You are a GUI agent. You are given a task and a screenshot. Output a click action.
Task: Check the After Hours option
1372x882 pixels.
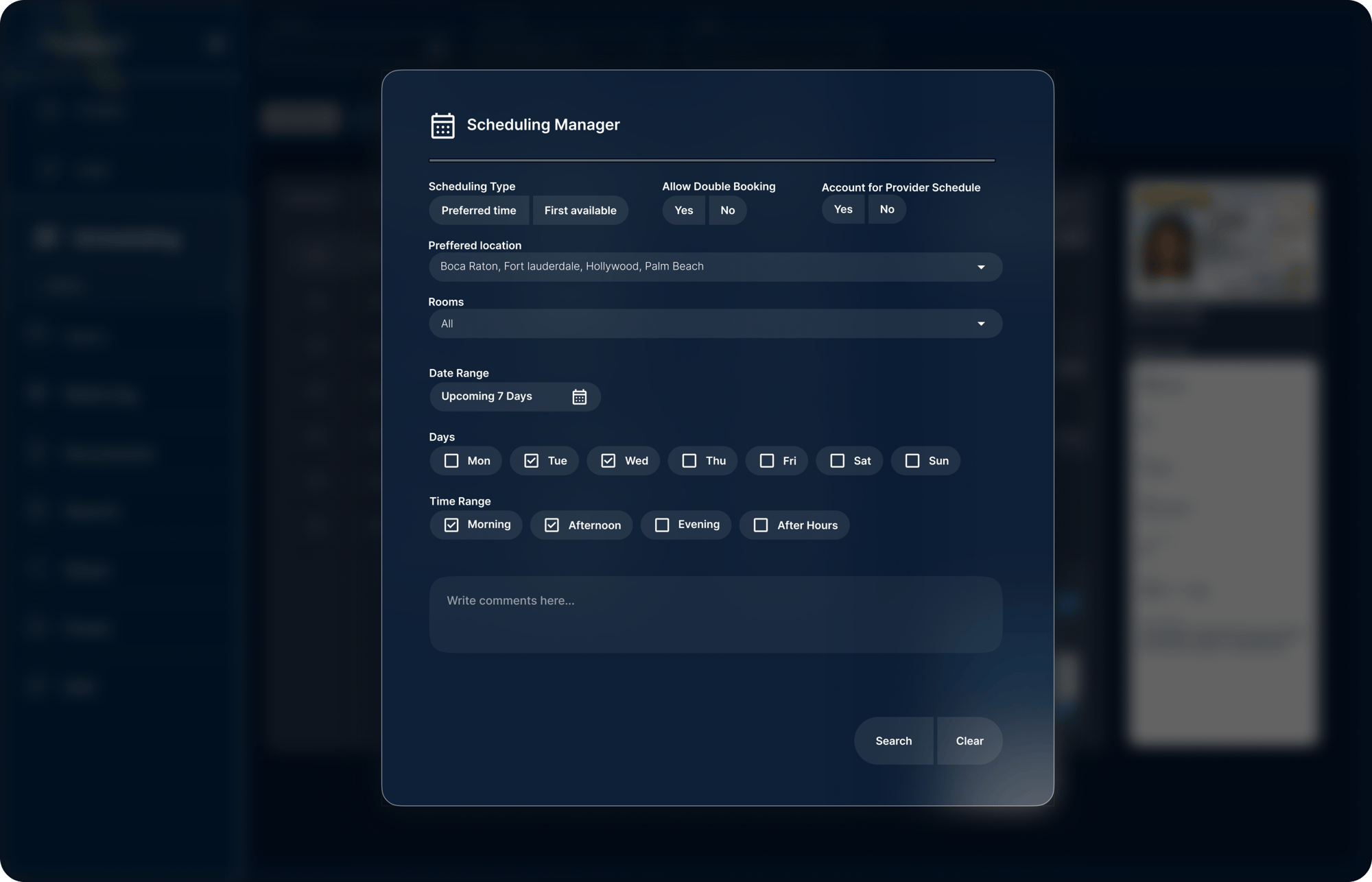pos(761,525)
